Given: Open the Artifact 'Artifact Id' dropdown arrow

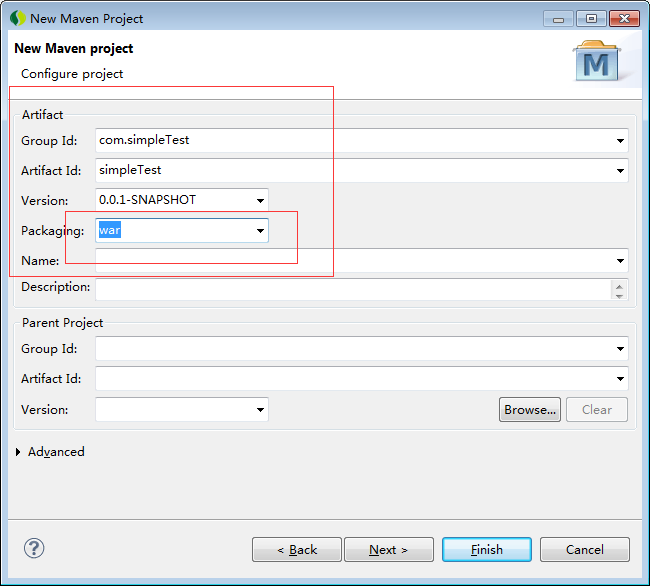Looking at the screenshot, I should (620, 171).
